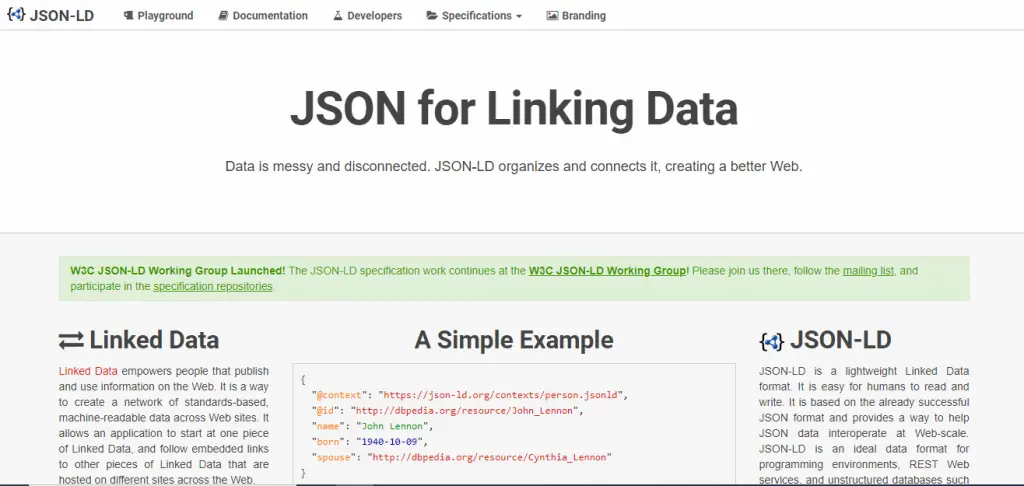This screenshot has height=486, width=1024.
Task: Click the "spouse" key in code example
Action: 334,458
